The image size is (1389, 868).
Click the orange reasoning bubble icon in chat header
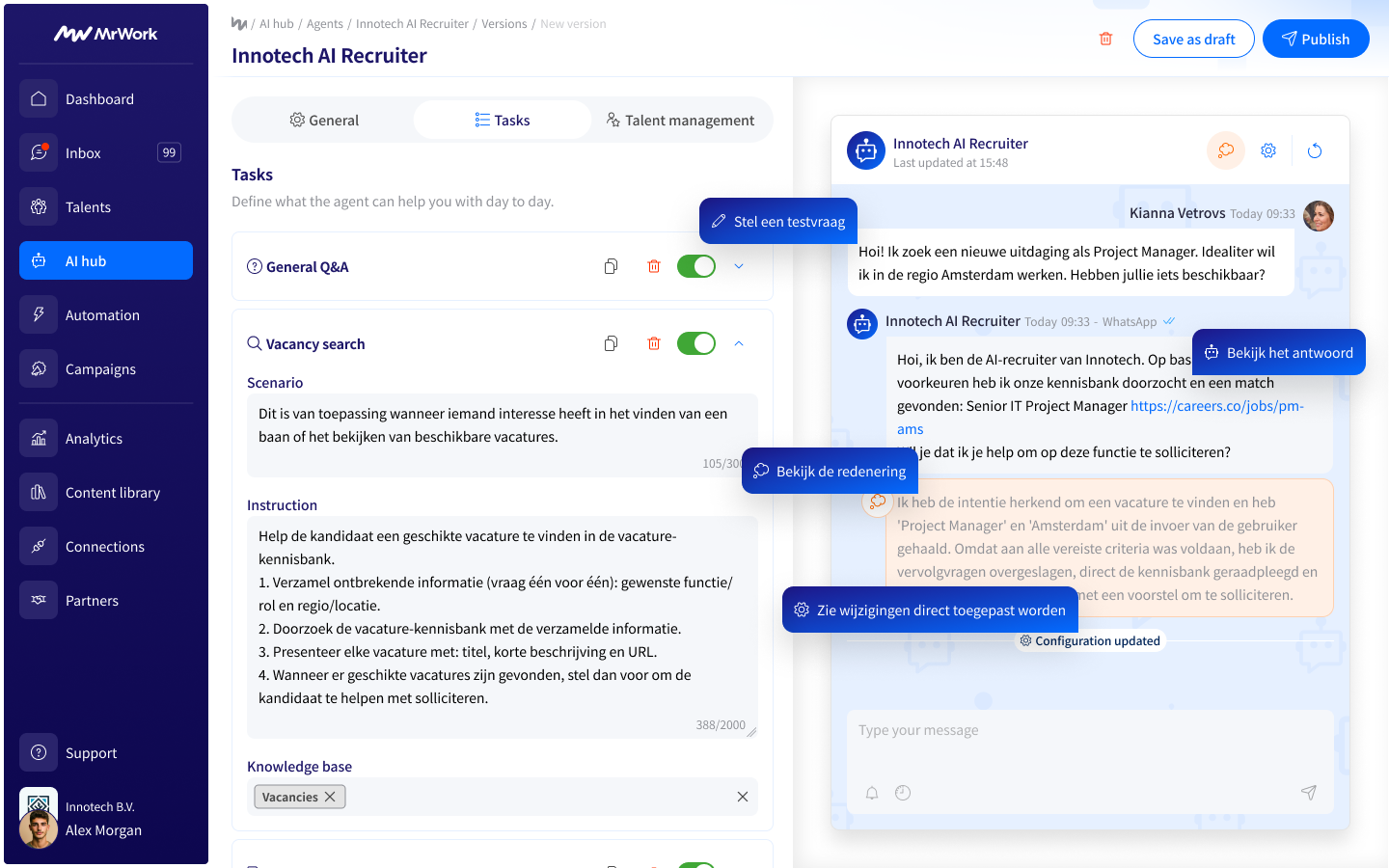(x=1226, y=150)
